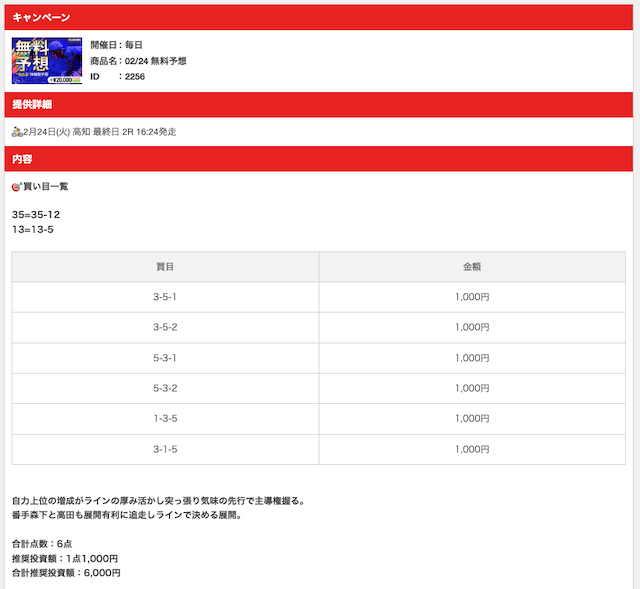
Task: Select the 5-3-2 bet cell
Action: pos(166,388)
